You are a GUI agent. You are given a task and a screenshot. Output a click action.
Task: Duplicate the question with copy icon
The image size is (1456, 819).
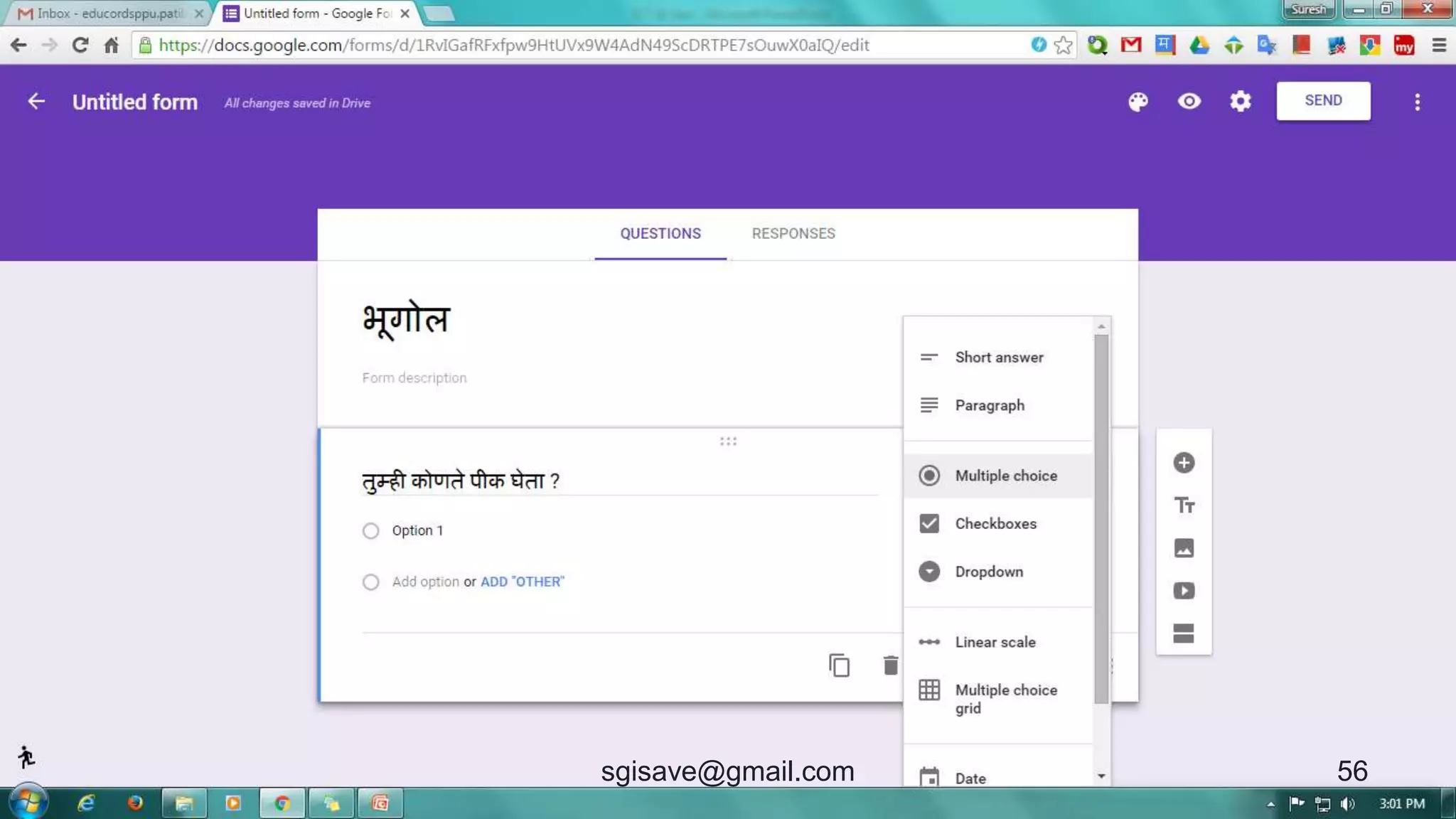[x=839, y=665]
